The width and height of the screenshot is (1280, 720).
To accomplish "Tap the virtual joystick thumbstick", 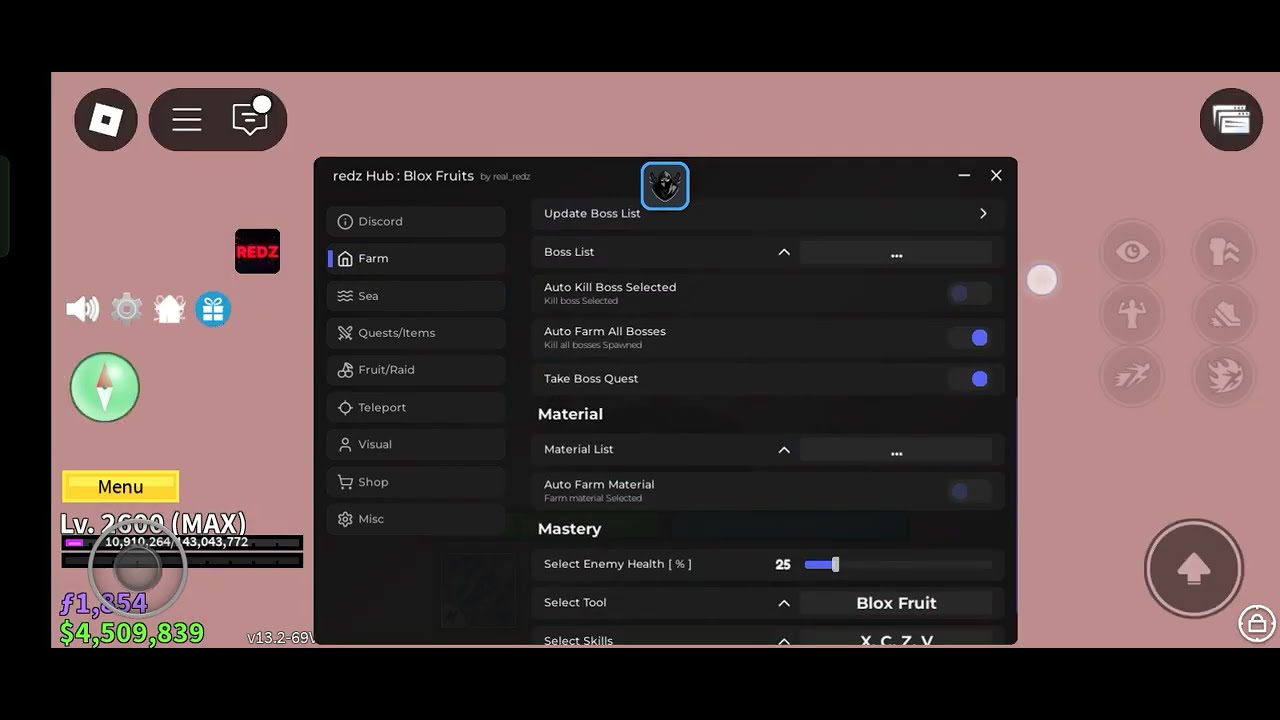I will [137, 568].
